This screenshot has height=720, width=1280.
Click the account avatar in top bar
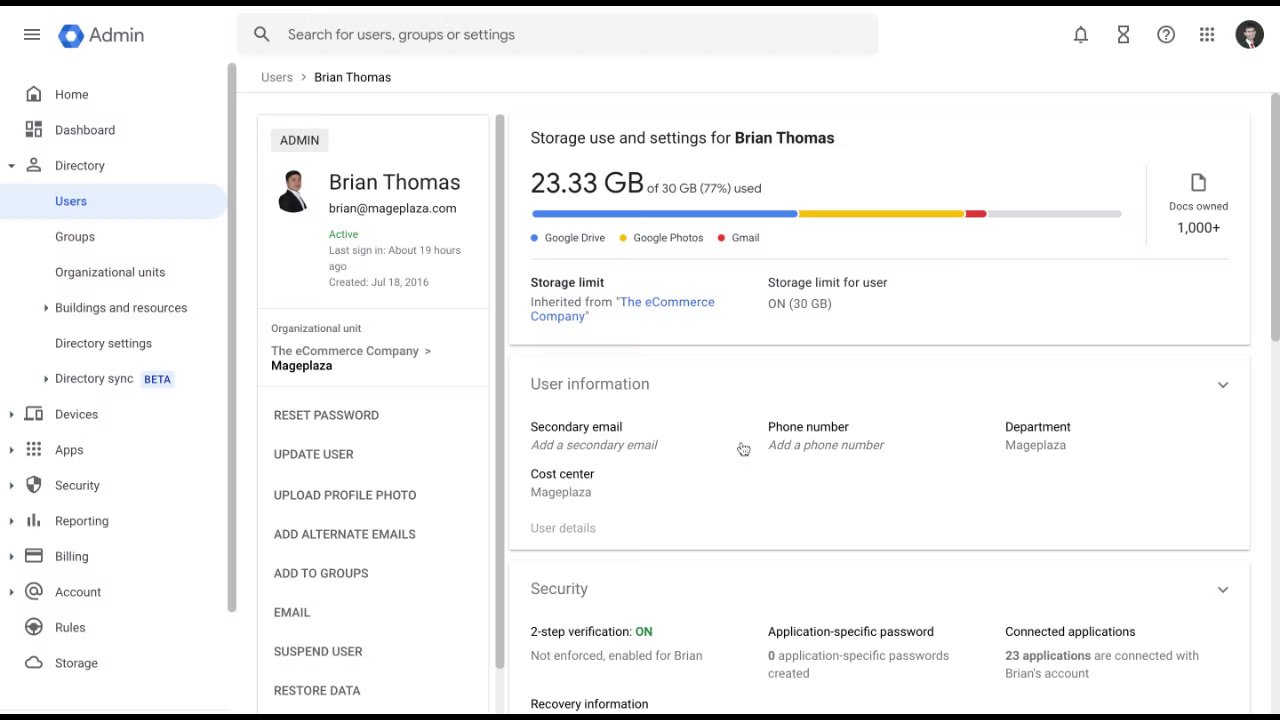[1249, 35]
